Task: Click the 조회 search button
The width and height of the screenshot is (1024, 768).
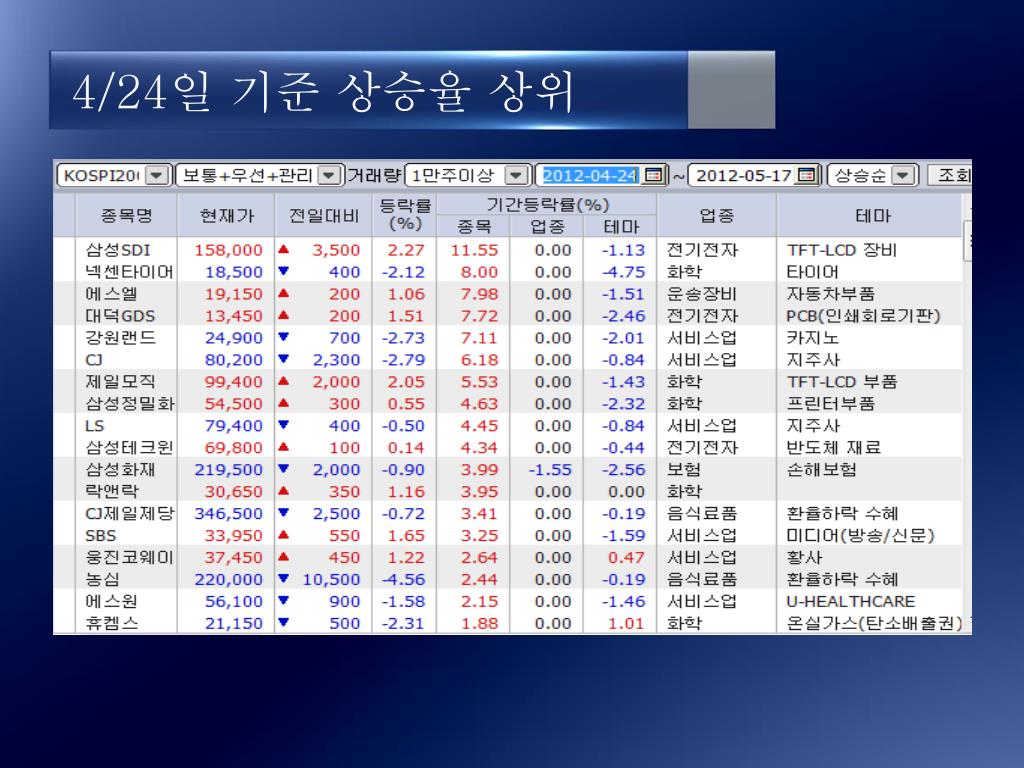Action: click(x=951, y=175)
